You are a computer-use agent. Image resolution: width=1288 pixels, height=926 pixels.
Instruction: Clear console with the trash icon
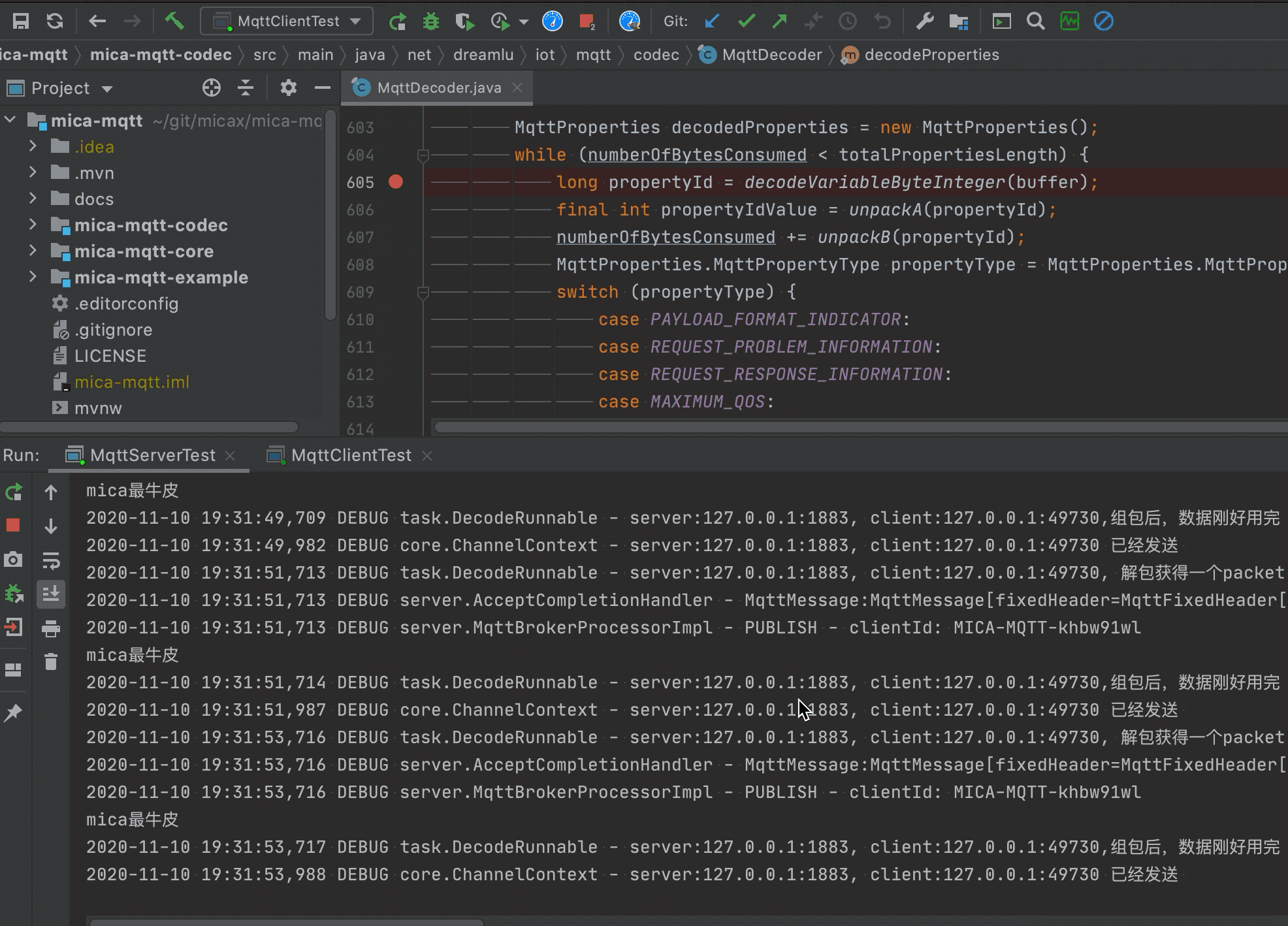(x=51, y=662)
